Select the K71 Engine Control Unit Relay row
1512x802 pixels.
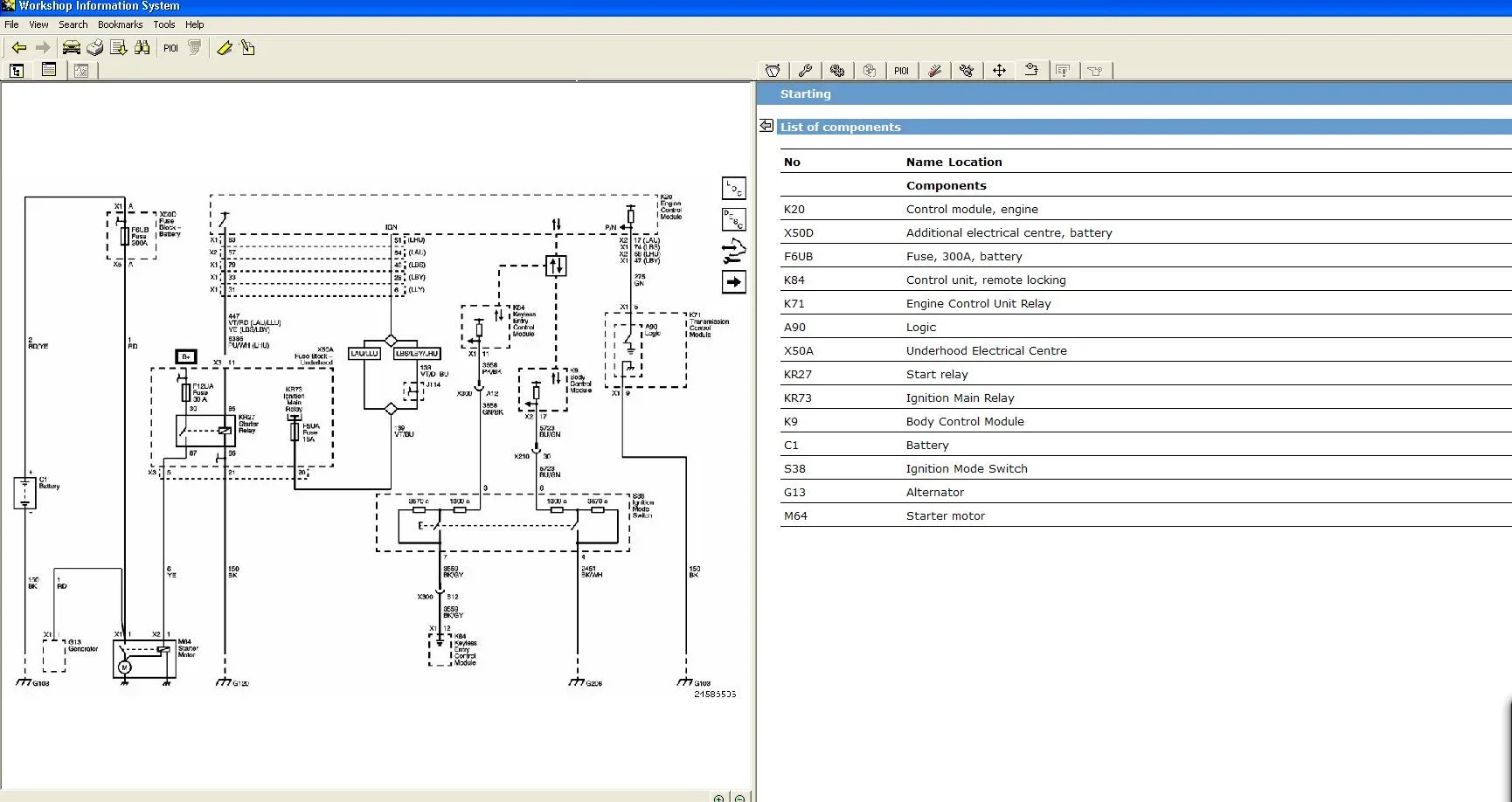(1146, 303)
